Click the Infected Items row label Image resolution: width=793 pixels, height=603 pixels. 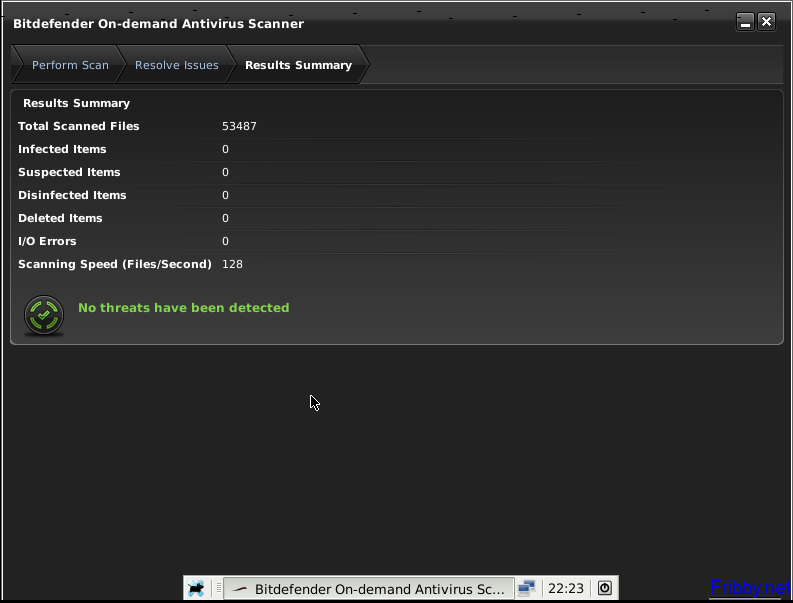(x=62, y=149)
